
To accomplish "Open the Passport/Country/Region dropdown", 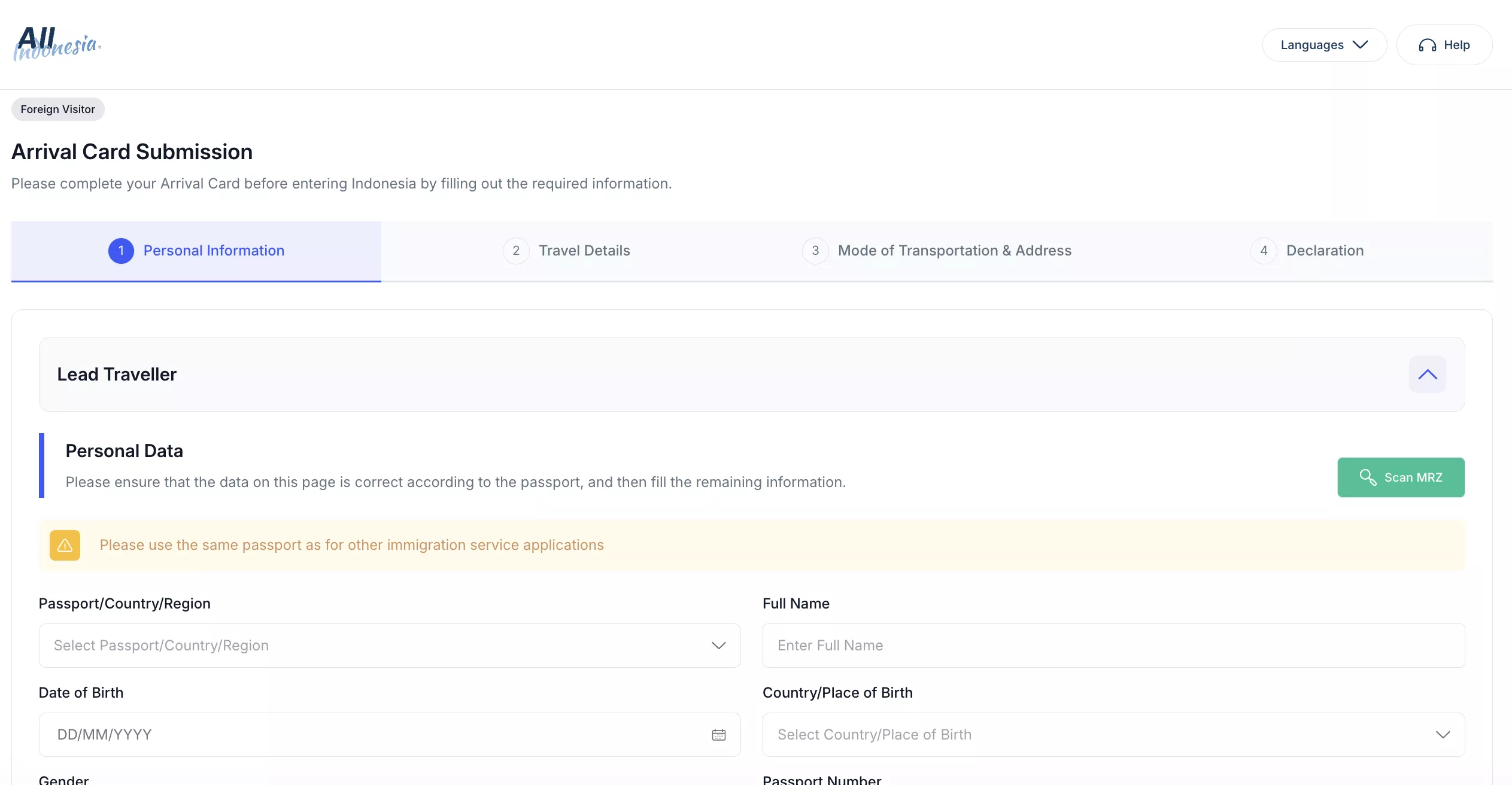I will pos(389,646).
